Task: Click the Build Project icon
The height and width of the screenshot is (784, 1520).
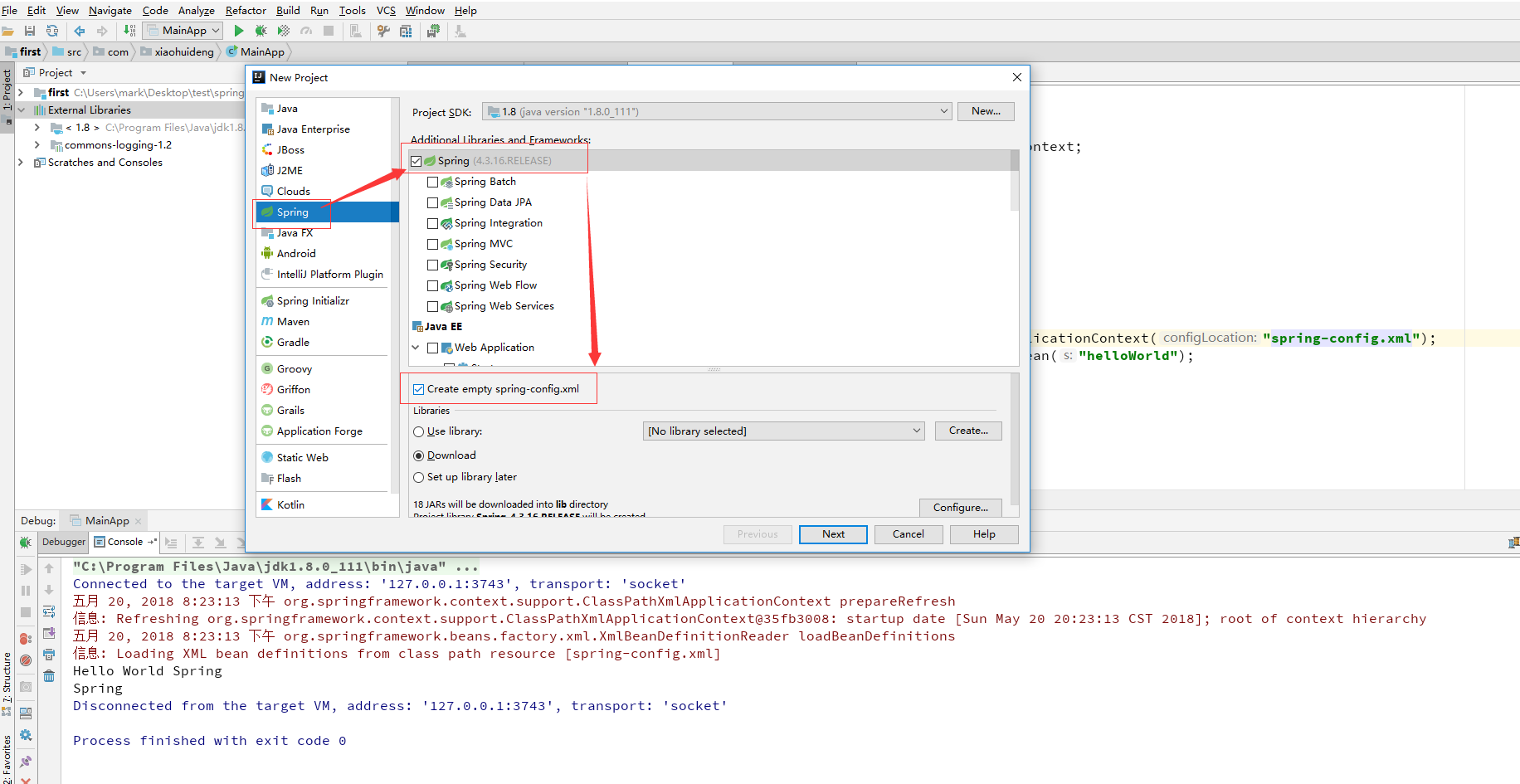Action: [130, 31]
